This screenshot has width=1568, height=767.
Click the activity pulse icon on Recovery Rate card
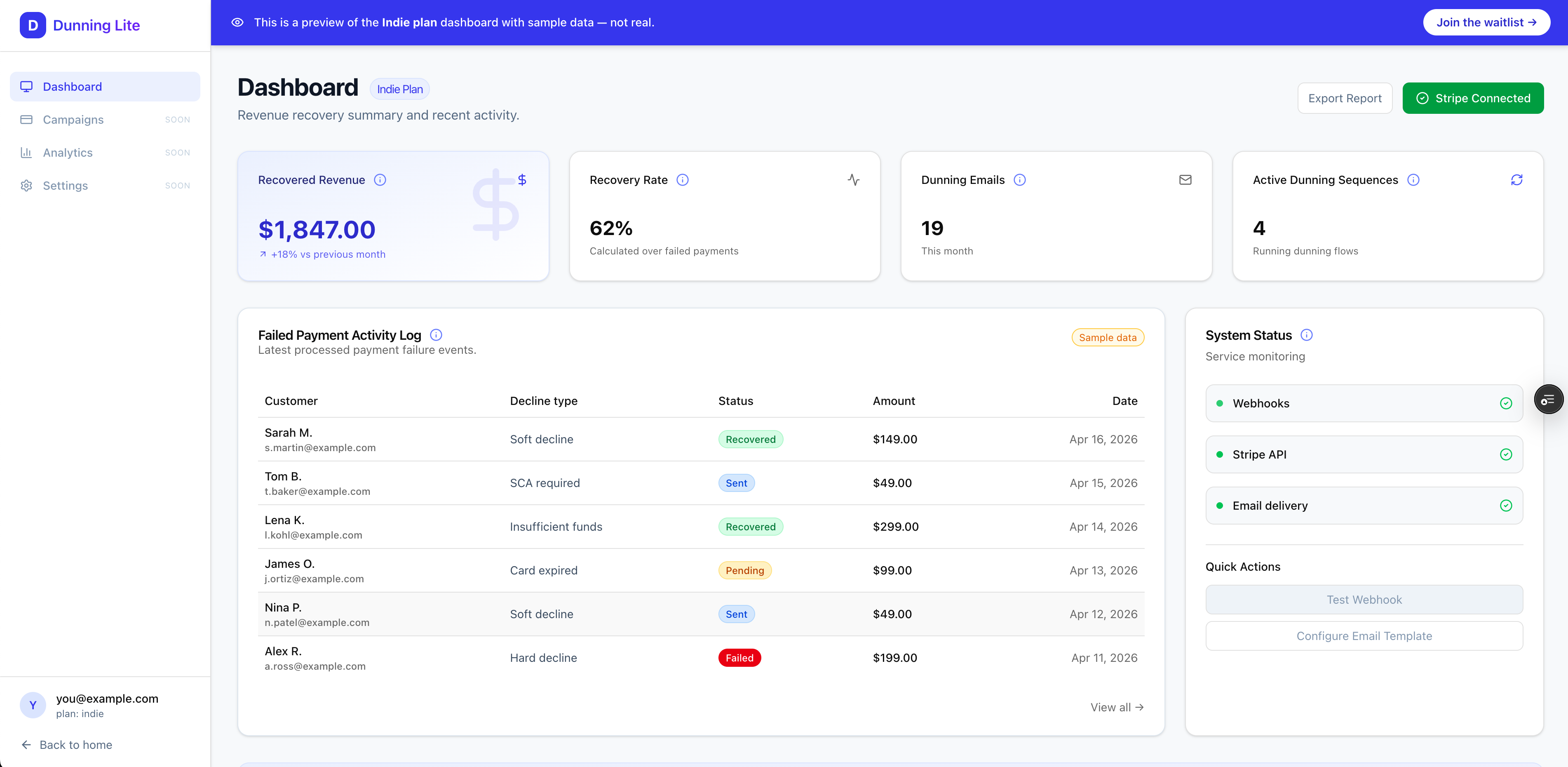pos(853,179)
